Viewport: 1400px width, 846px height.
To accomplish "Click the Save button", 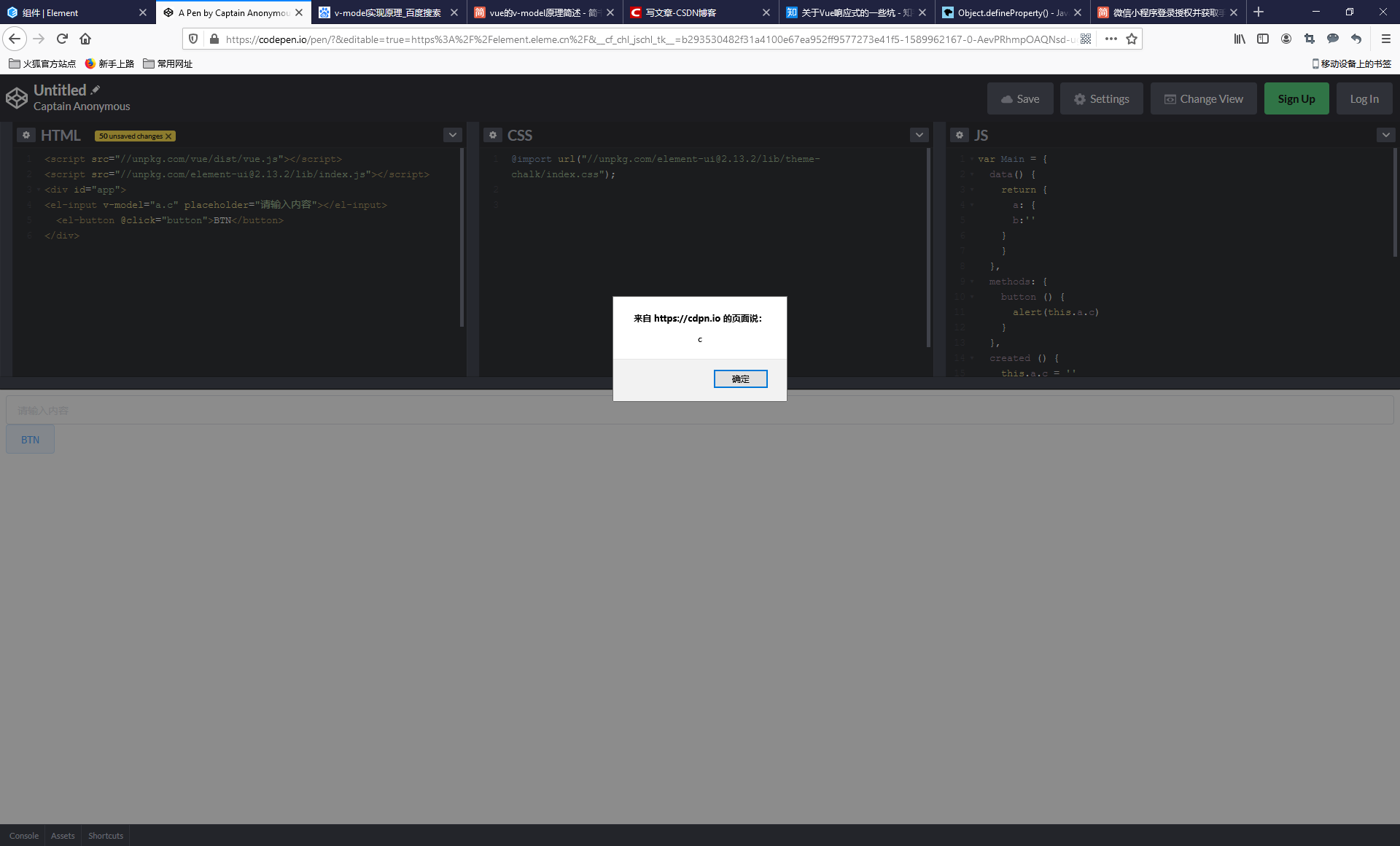I will (x=1019, y=98).
